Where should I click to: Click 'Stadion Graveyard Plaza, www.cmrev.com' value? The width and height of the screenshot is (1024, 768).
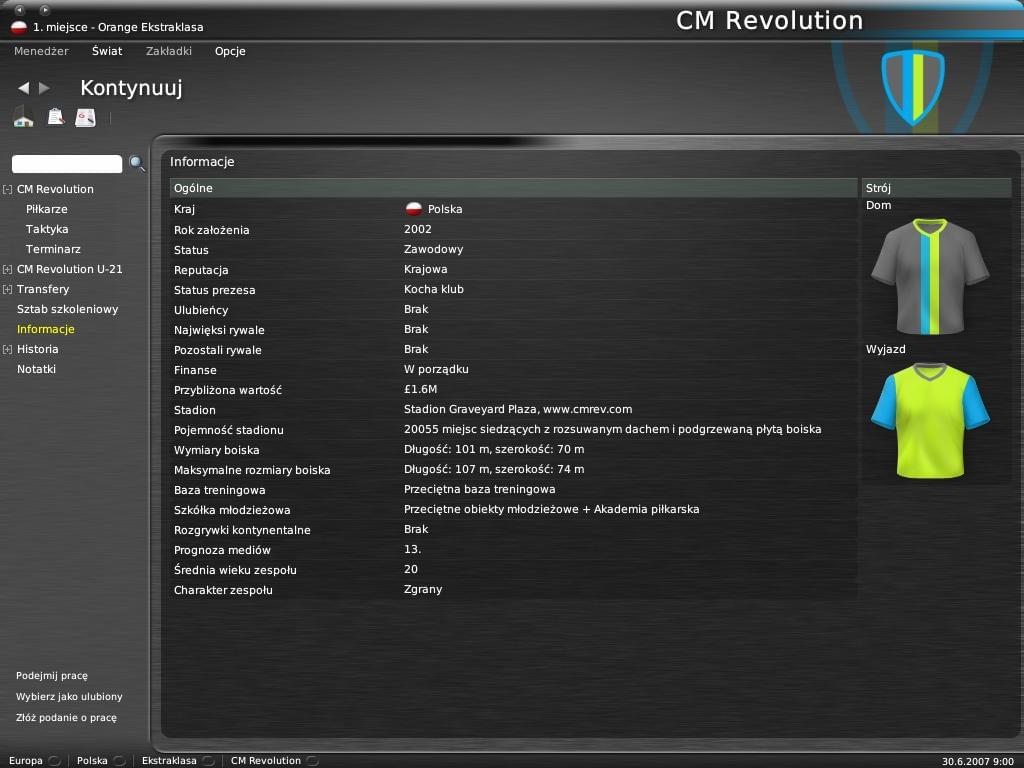point(518,409)
